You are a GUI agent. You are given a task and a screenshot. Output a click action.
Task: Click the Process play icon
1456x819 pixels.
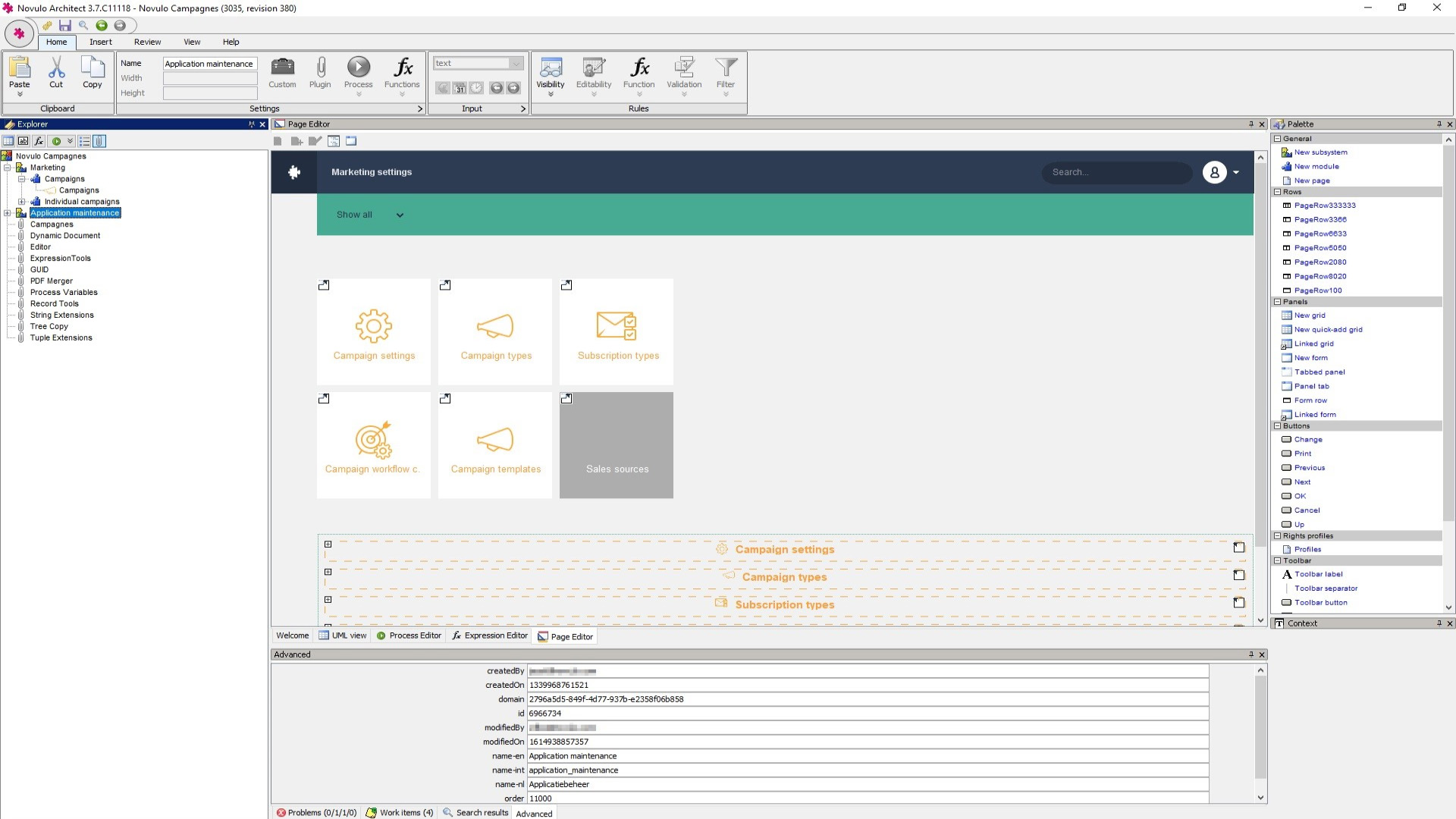pyautogui.click(x=359, y=67)
